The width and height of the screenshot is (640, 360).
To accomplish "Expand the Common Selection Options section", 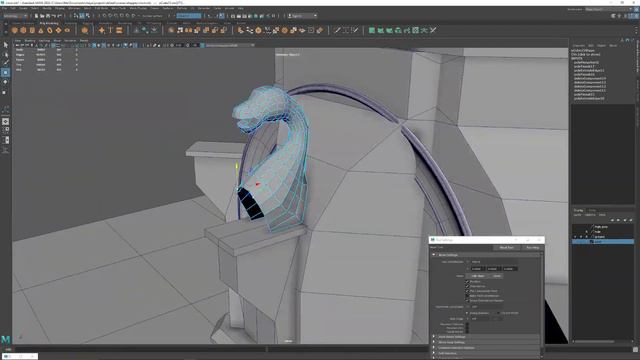I will [x=433, y=348].
